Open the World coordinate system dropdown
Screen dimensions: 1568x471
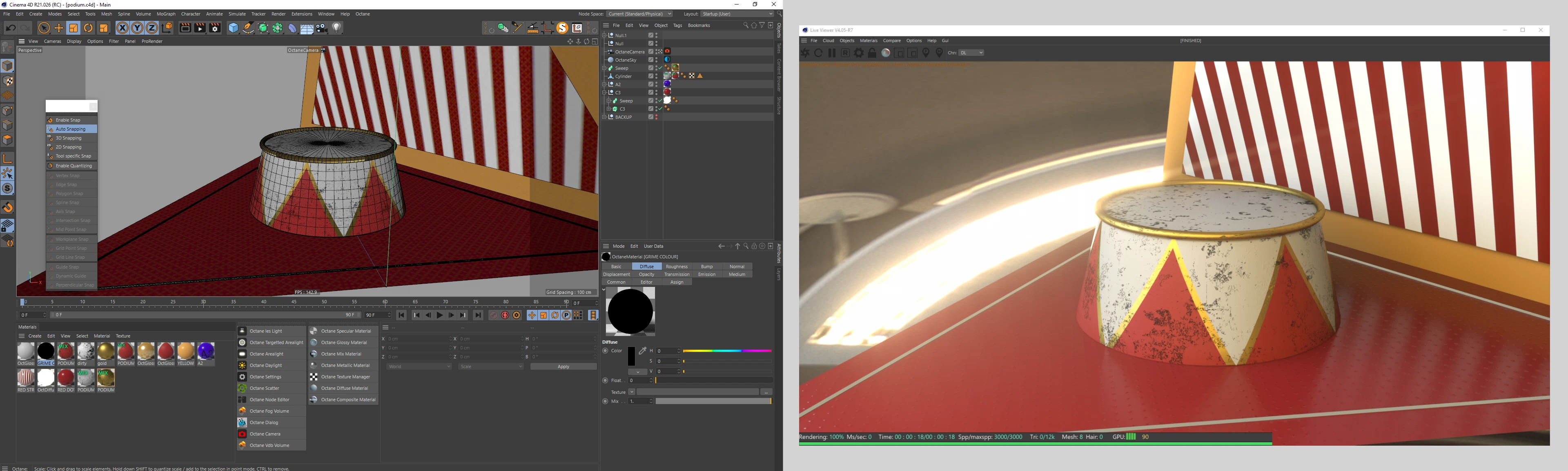click(x=419, y=367)
